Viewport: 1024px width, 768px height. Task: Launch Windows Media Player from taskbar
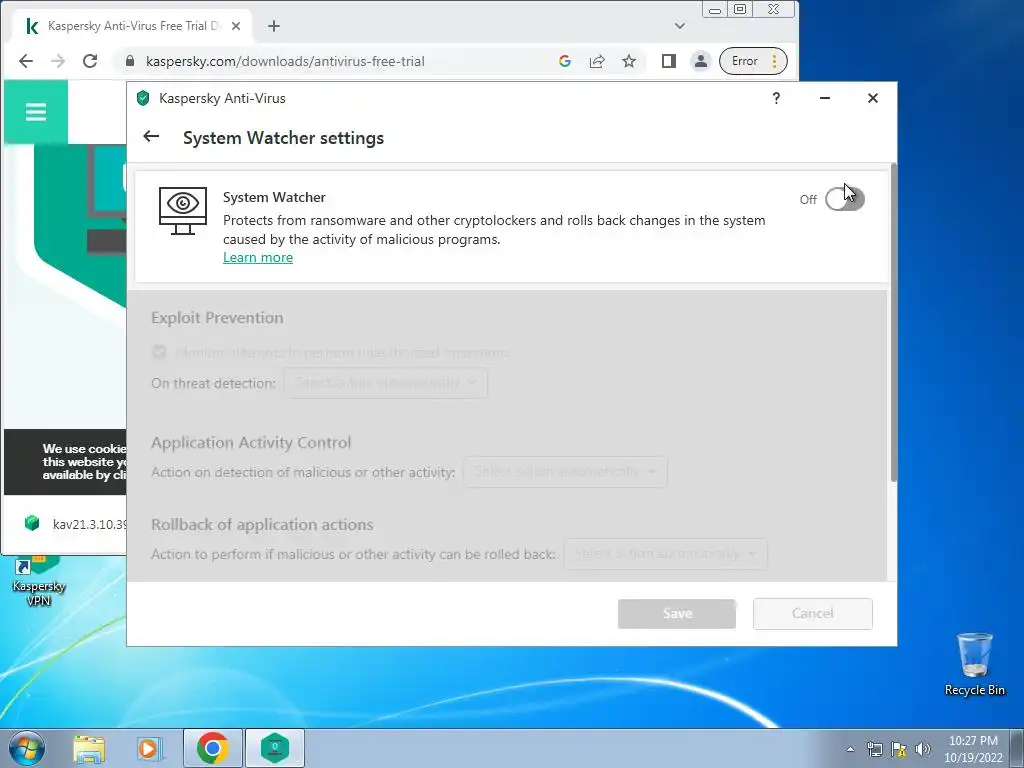click(x=150, y=748)
